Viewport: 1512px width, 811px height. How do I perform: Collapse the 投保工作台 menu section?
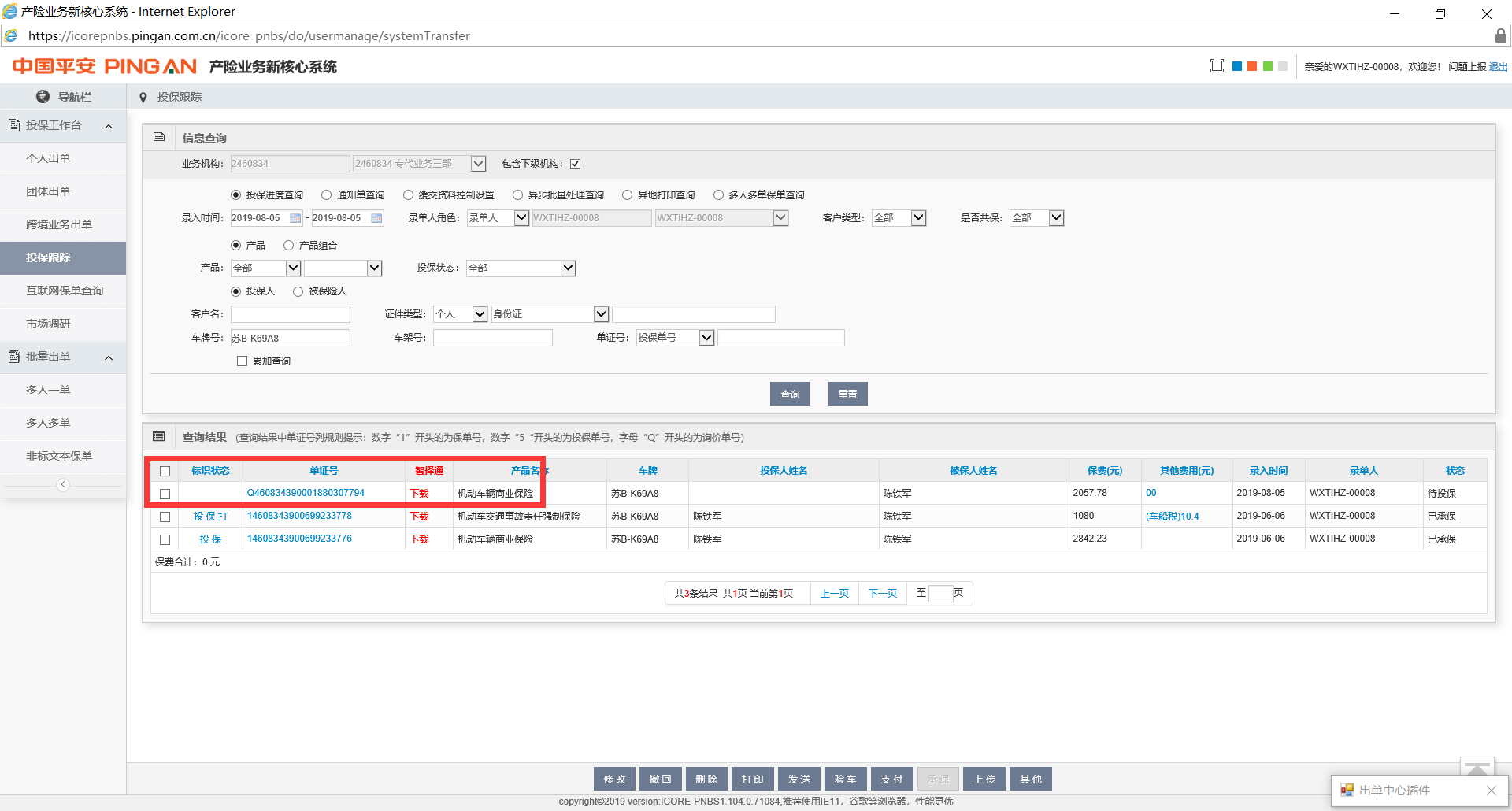coord(109,126)
